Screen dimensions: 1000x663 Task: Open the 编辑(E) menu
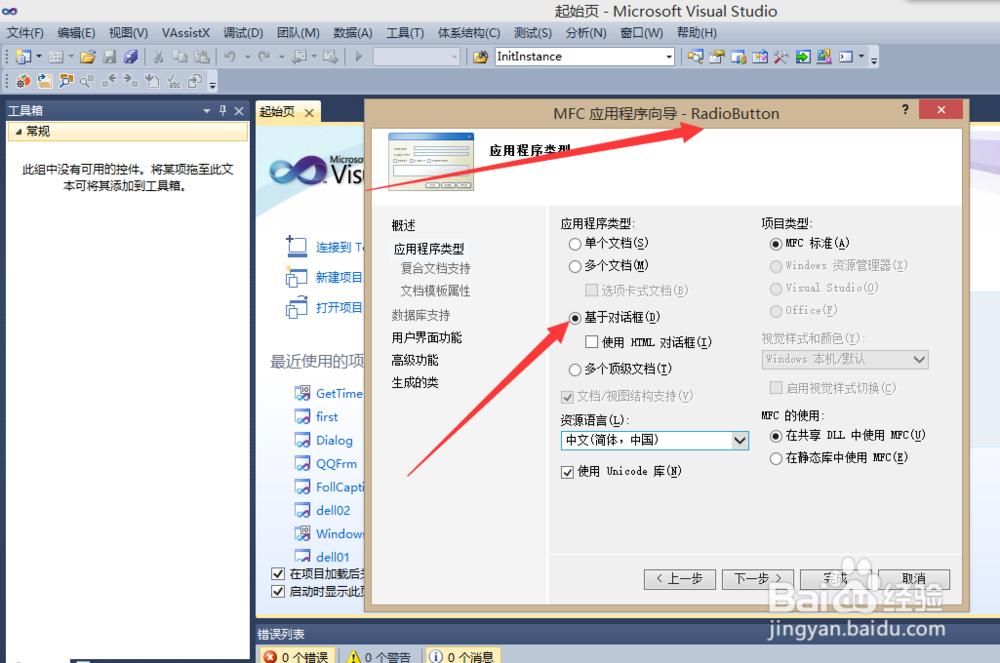click(x=76, y=33)
